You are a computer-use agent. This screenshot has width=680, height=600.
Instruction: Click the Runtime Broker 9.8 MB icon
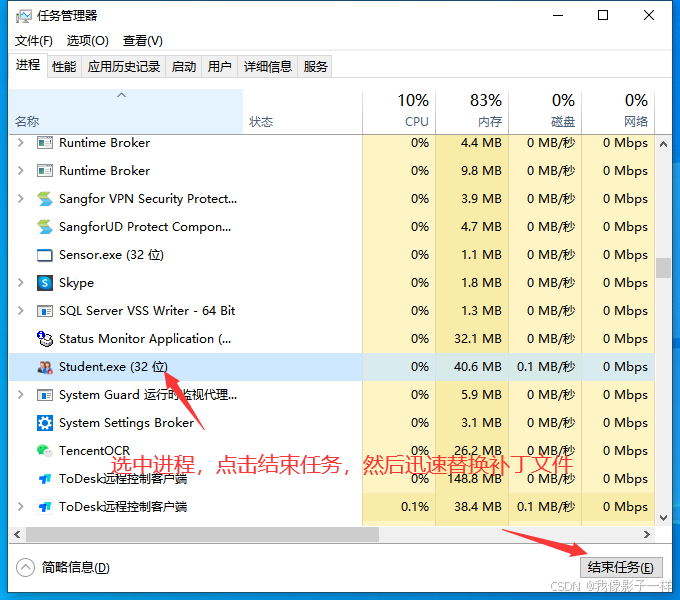tap(45, 171)
